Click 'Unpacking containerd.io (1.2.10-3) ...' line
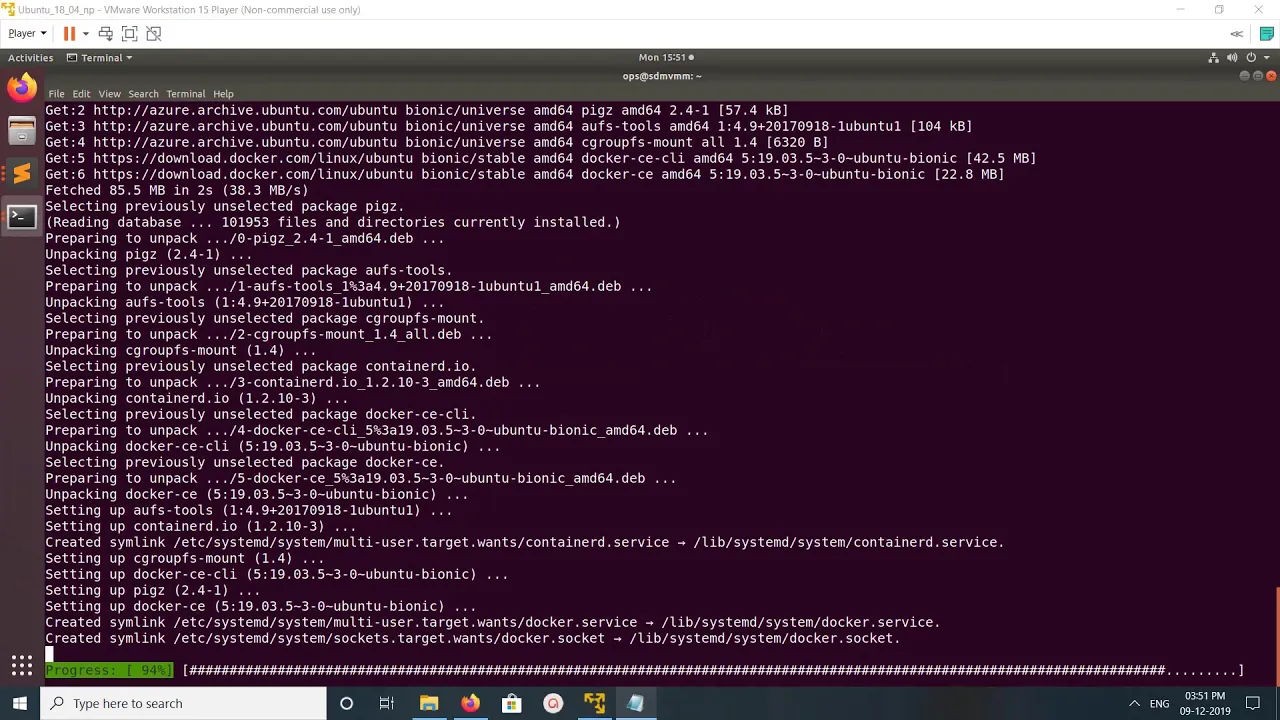This screenshot has width=1280, height=720. point(197,398)
